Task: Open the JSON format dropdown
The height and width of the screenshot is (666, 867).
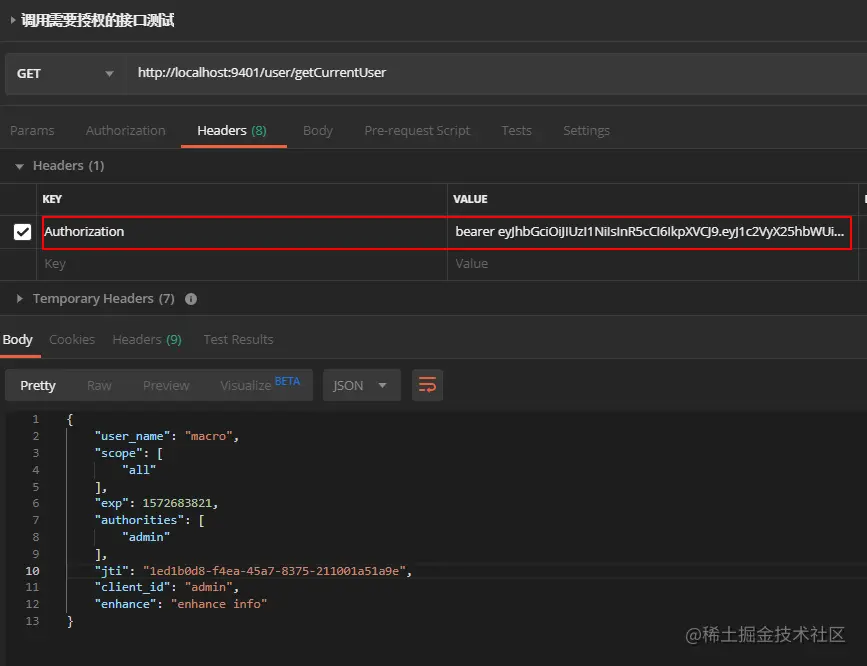Action: tap(362, 386)
